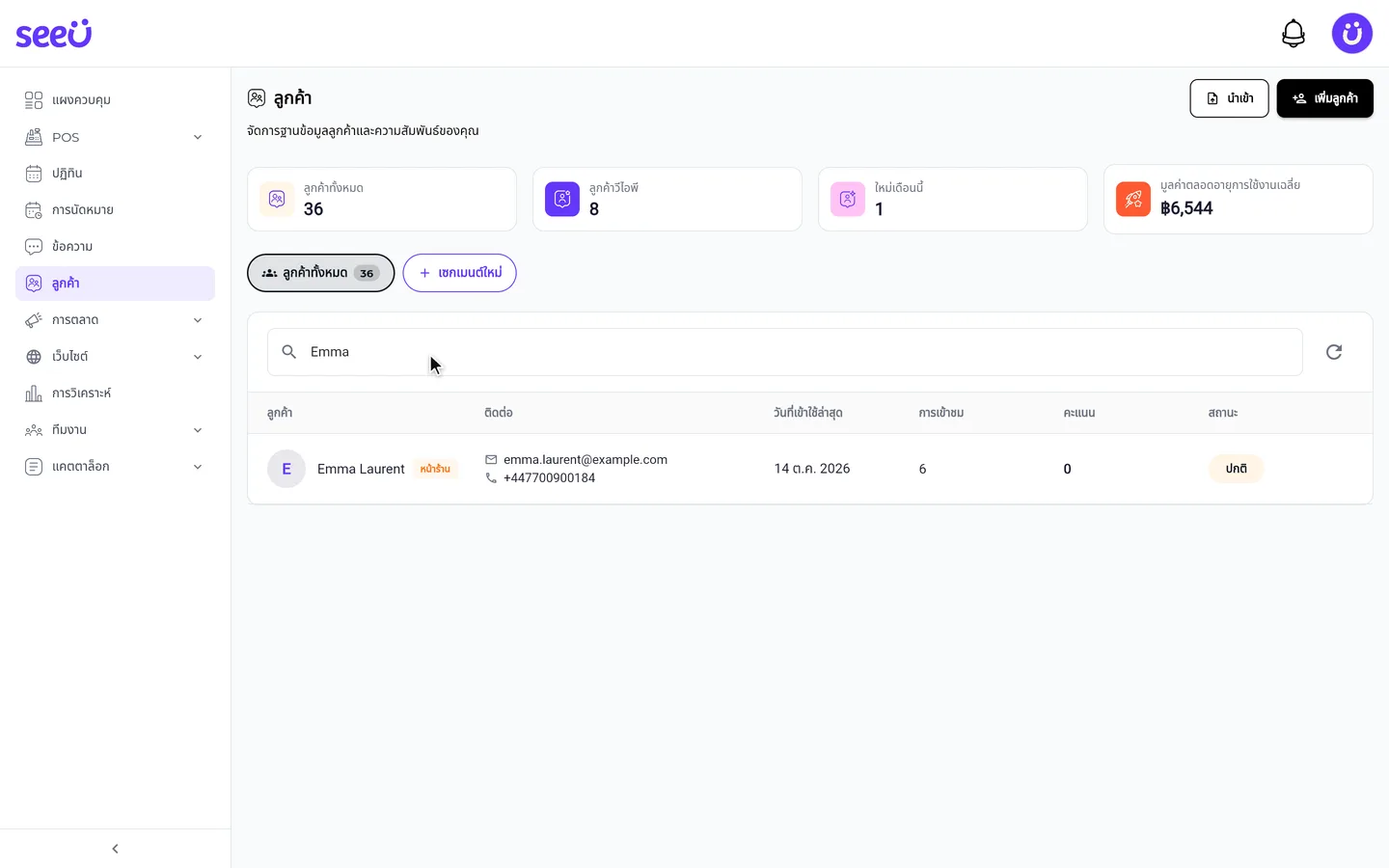Click the total customers card icon
1389x868 pixels.
click(x=277, y=199)
